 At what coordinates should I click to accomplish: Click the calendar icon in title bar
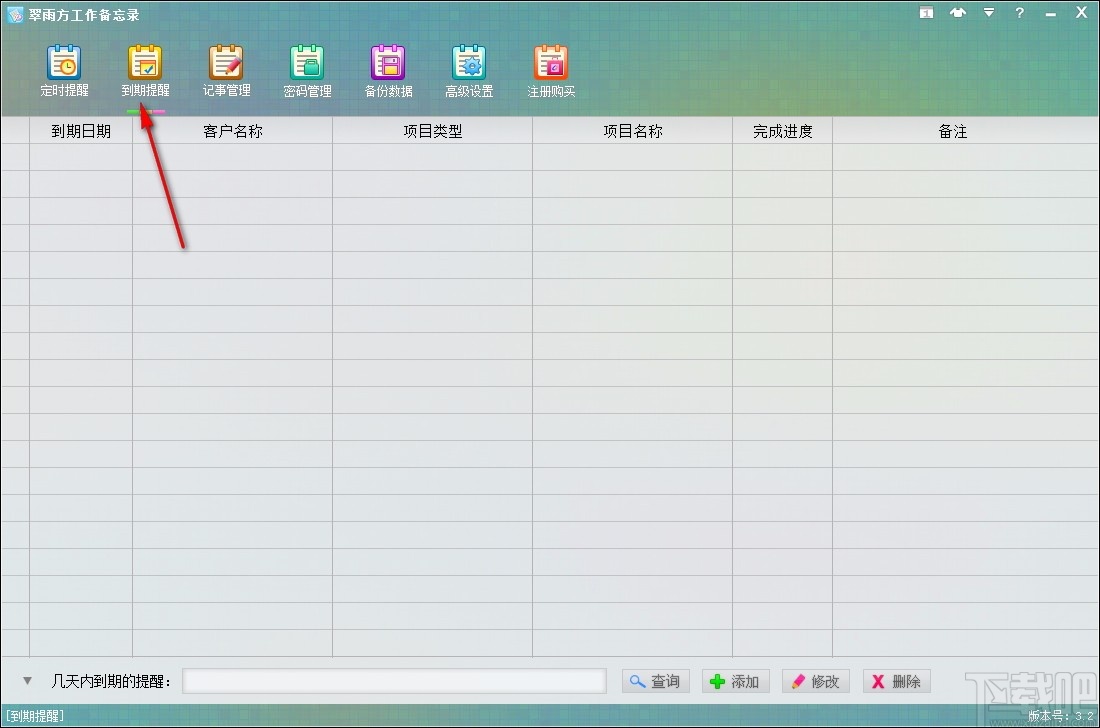[927, 13]
